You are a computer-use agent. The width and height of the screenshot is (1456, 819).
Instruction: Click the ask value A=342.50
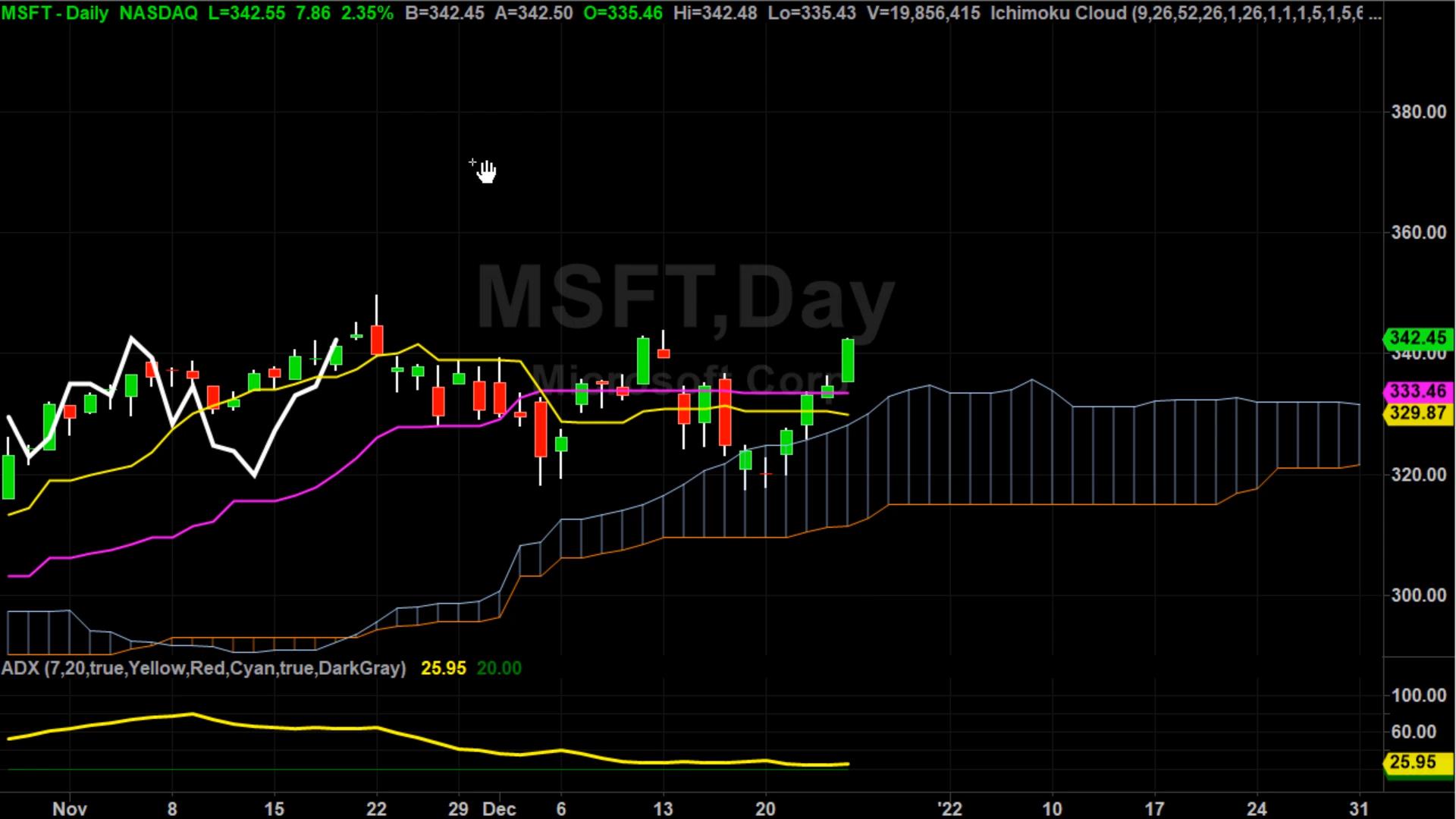[533, 13]
